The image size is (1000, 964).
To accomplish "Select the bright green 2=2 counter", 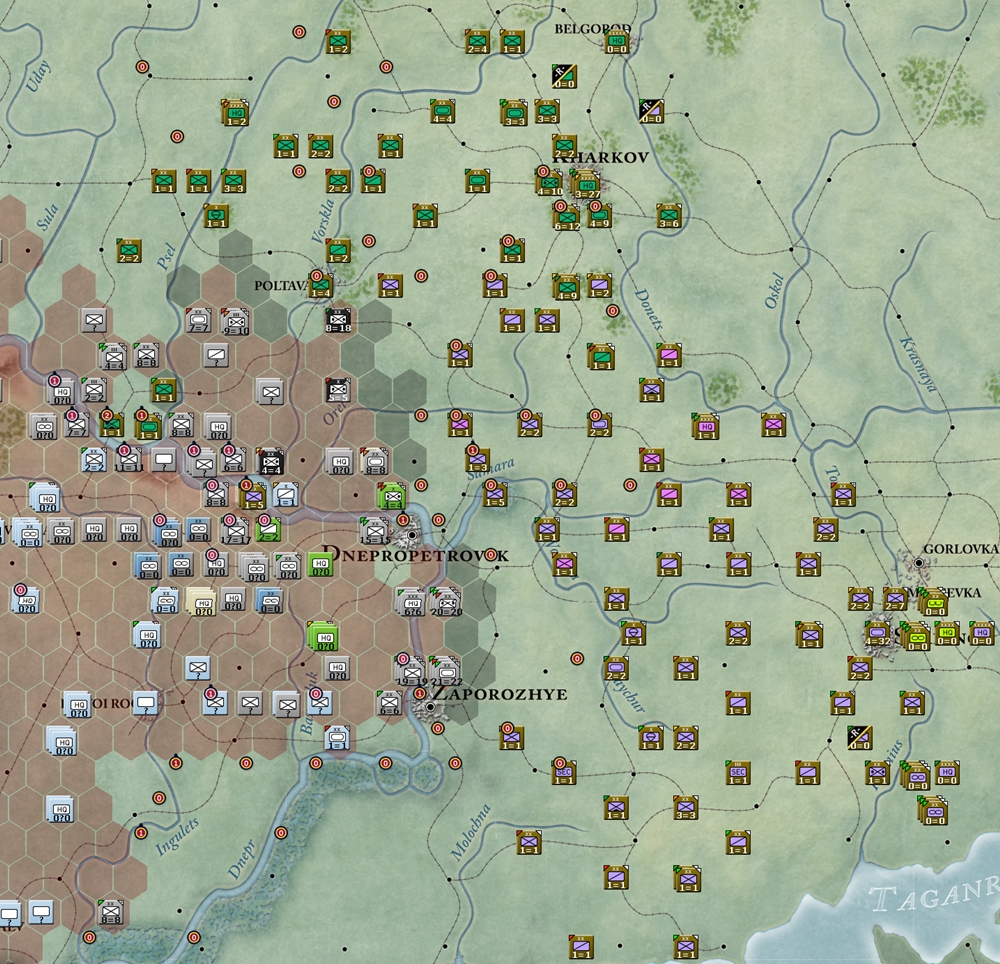I will (x=268, y=529).
